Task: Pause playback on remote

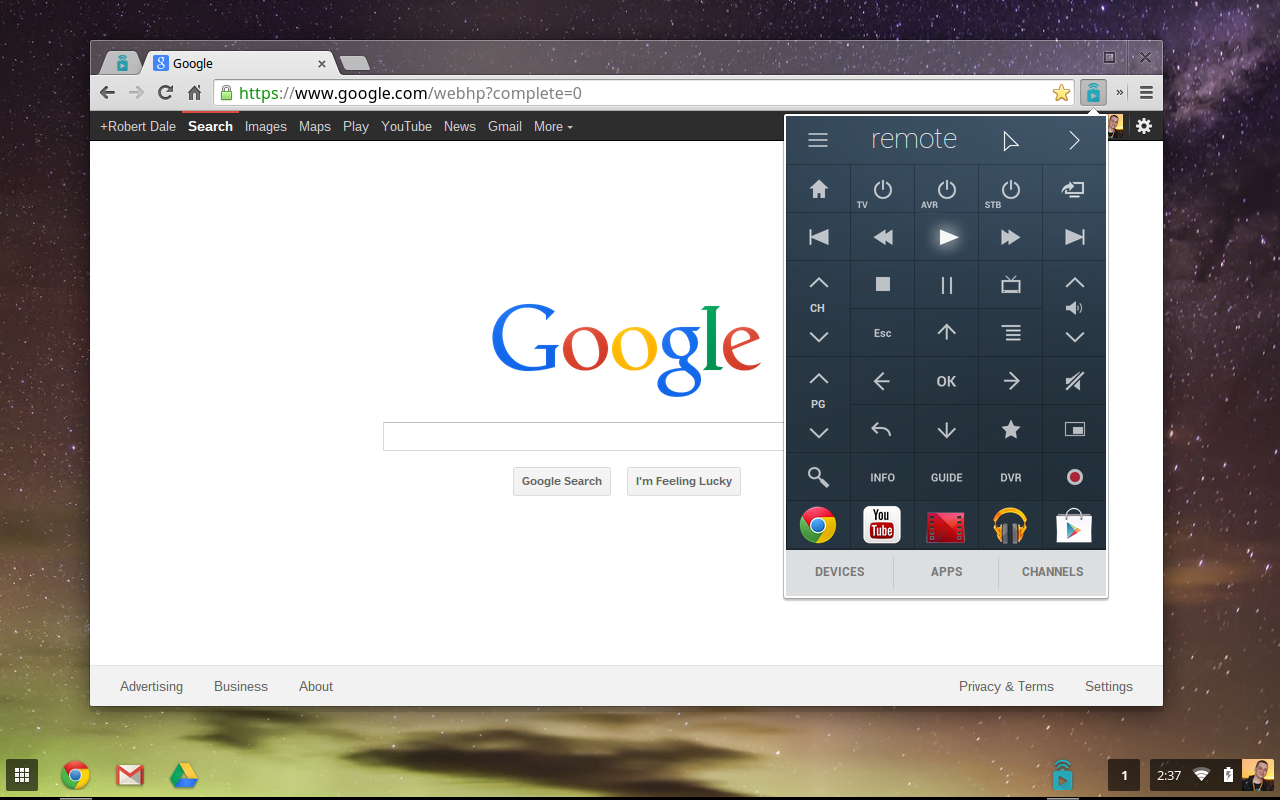Action: (946, 285)
